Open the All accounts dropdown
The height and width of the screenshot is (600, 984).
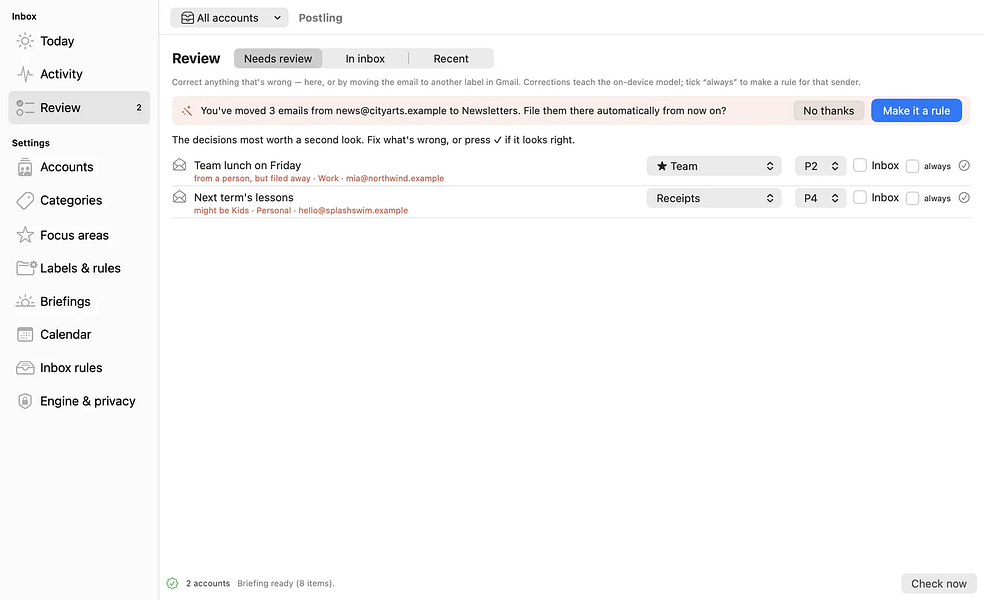229,18
